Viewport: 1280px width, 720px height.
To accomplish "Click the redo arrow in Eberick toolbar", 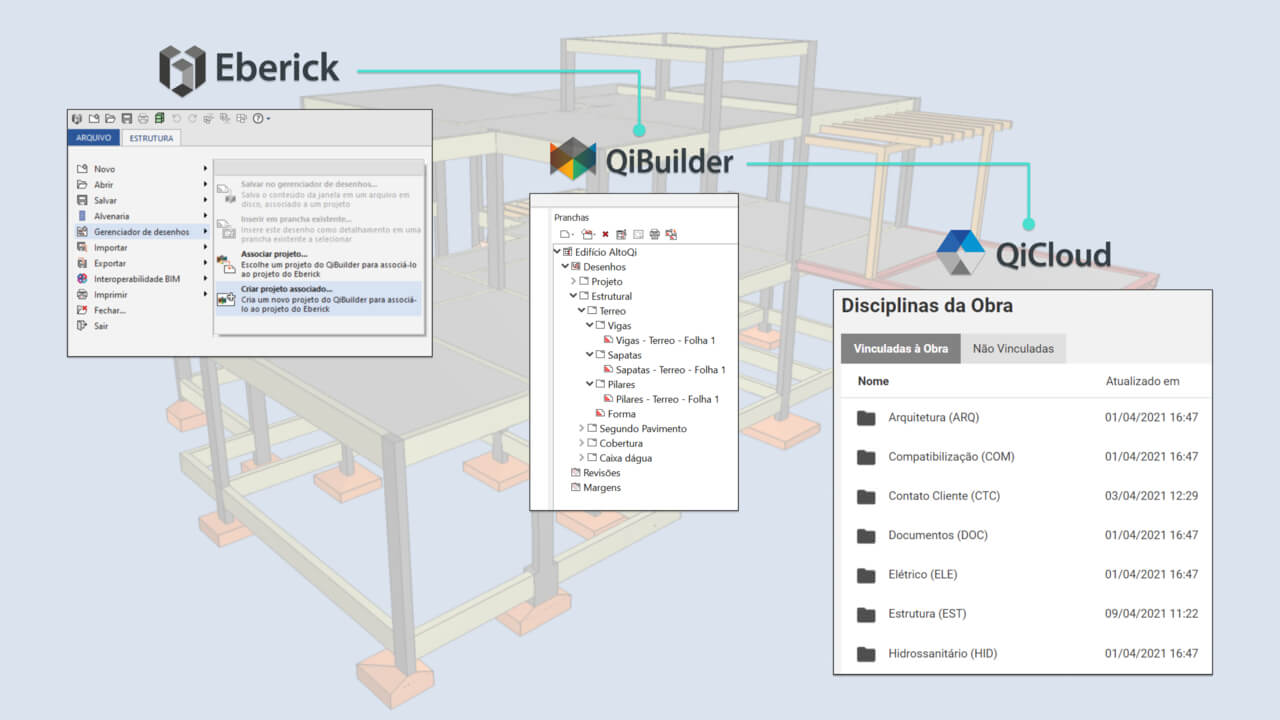I will tap(192, 118).
